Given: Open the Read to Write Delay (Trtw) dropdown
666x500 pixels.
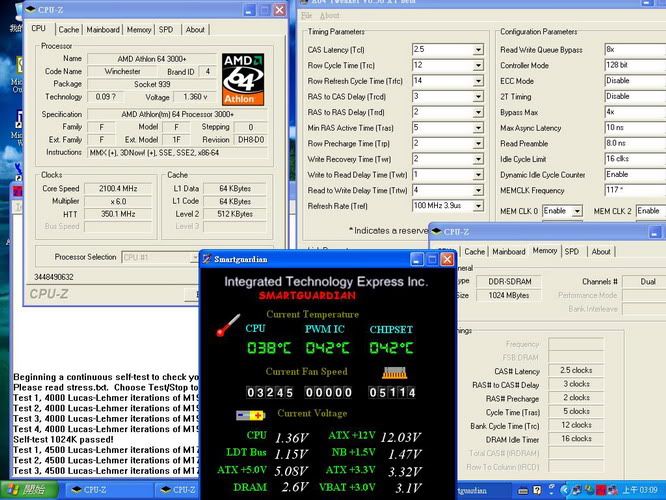Looking at the screenshot, I should click(x=478, y=190).
